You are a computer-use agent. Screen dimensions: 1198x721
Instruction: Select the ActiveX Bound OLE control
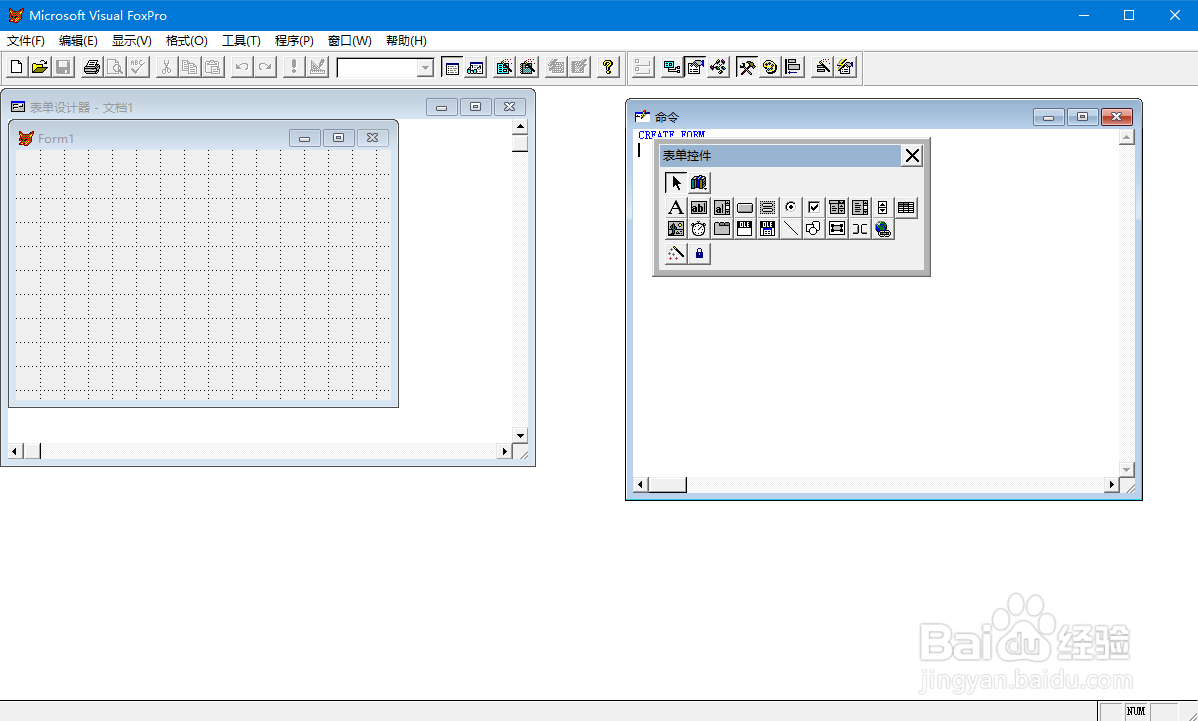(x=768, y=228)
